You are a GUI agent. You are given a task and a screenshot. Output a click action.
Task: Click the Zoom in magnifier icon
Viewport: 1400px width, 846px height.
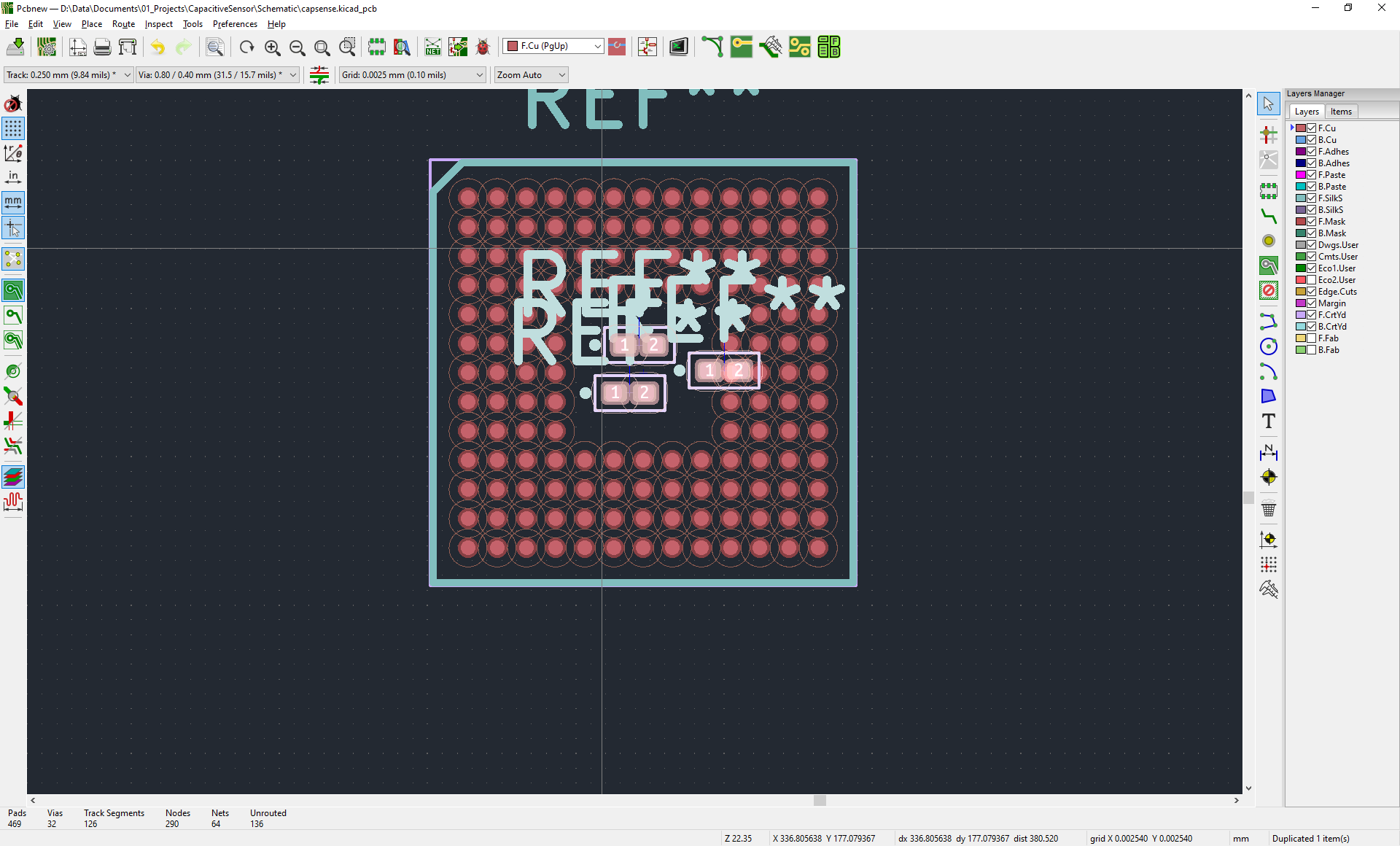pyautogui.click(x=273, y=47)
